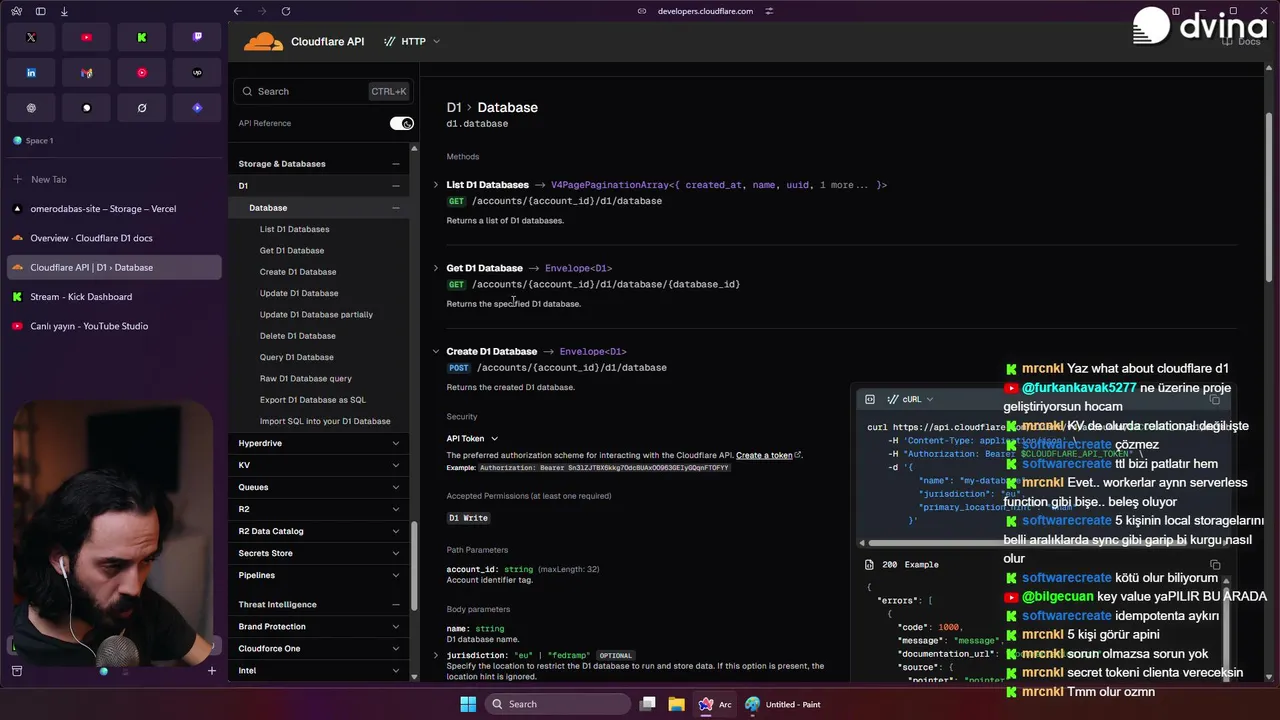Copy the cURL code snippet
This screenshot has height=720, width=1280.
pos(1215,399)
